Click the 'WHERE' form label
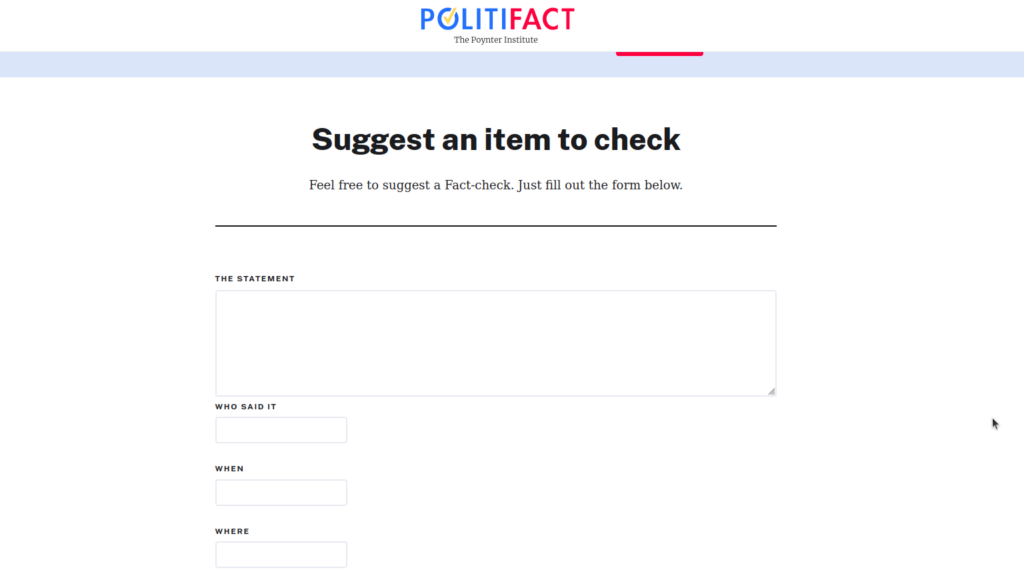 point(232,531)
